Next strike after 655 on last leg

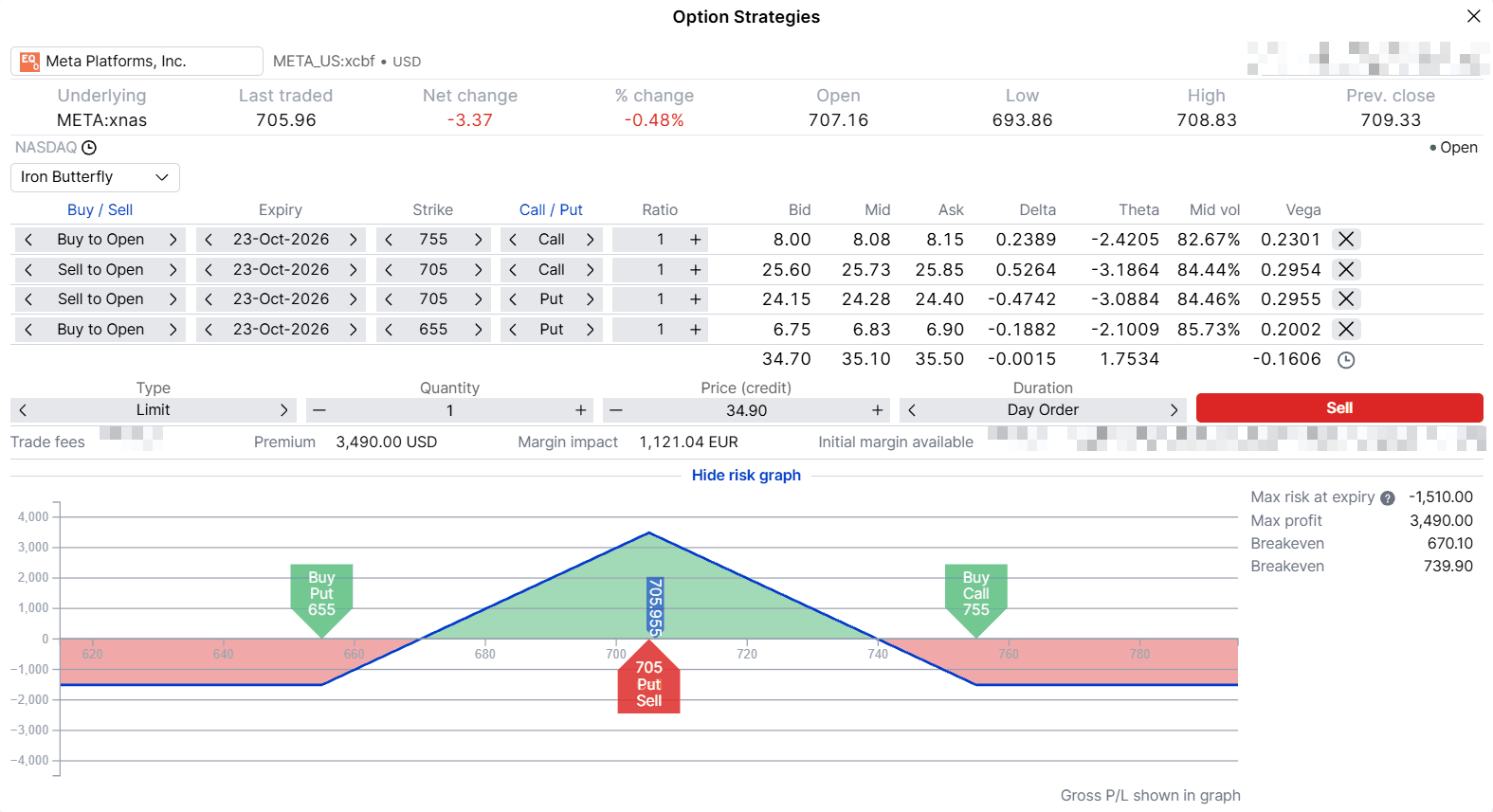(479, 330)
